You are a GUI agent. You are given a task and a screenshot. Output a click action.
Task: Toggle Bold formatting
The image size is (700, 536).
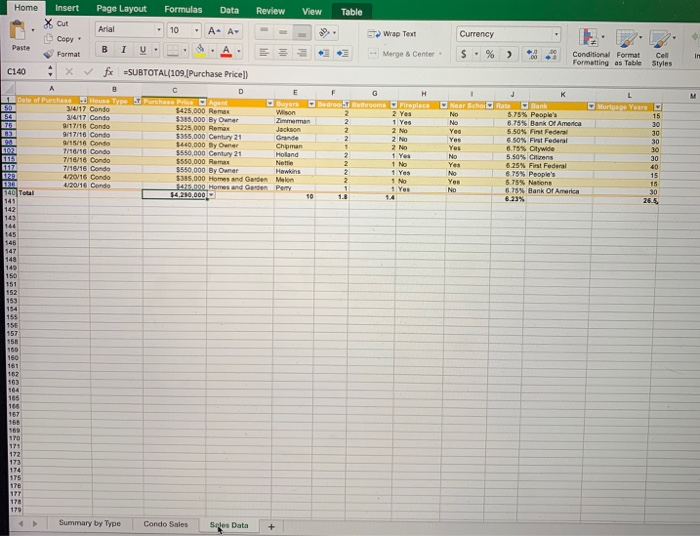pyautogui.click(x=104, y=50)
